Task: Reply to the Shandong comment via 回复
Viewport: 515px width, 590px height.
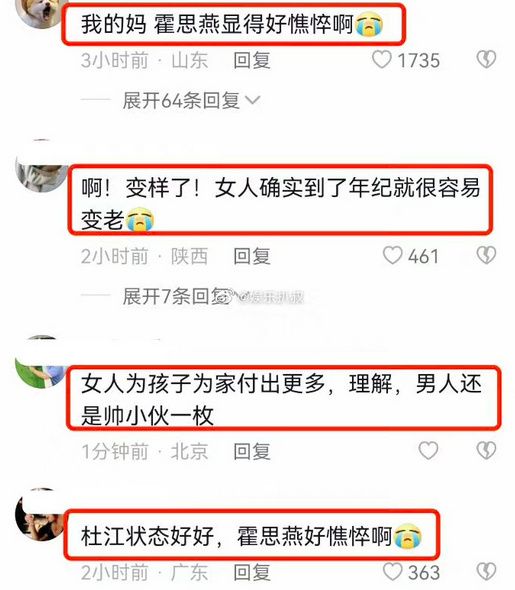Action: tap(252, 60)
